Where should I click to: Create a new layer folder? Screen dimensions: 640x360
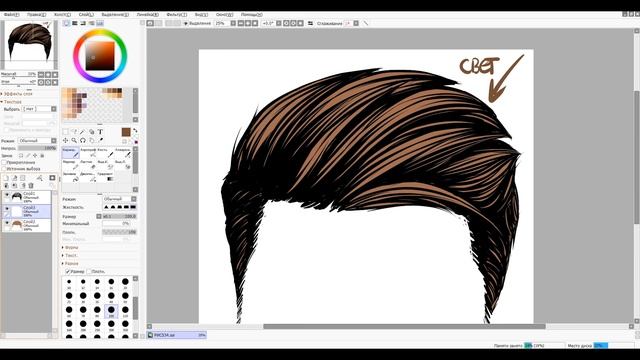tap(22, 178)
